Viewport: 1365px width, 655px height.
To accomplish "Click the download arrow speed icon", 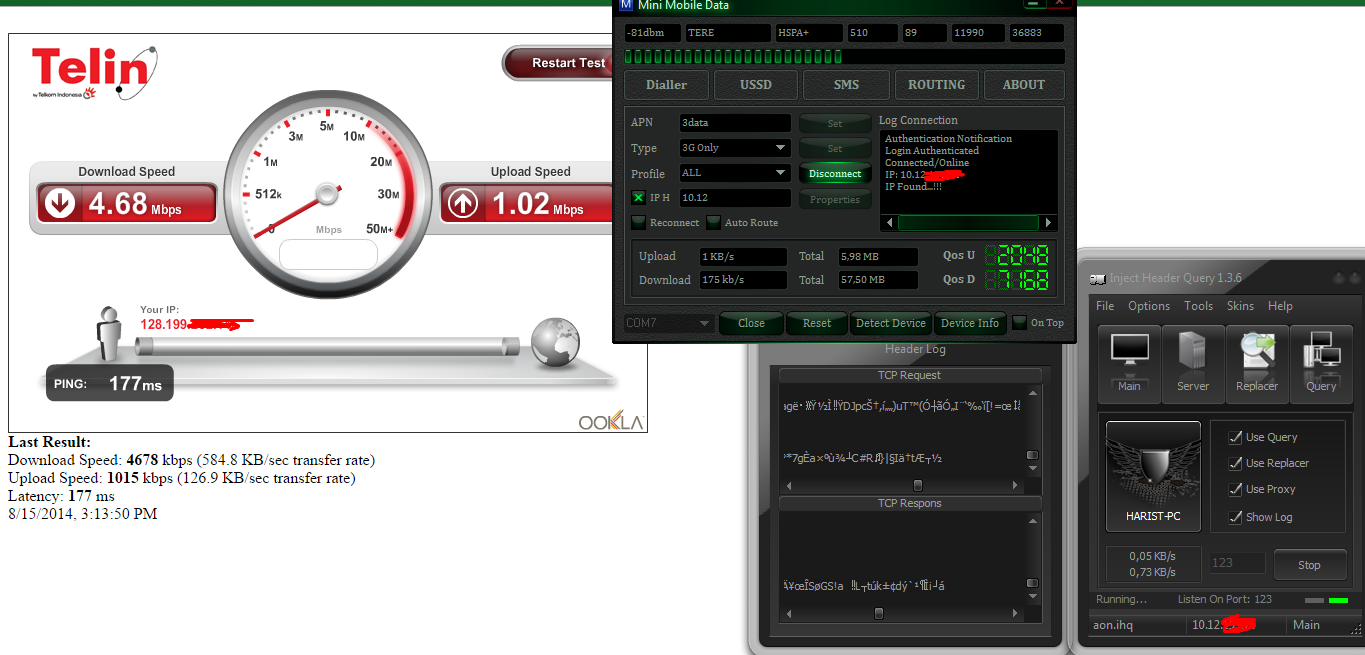I will click(61, 204).
